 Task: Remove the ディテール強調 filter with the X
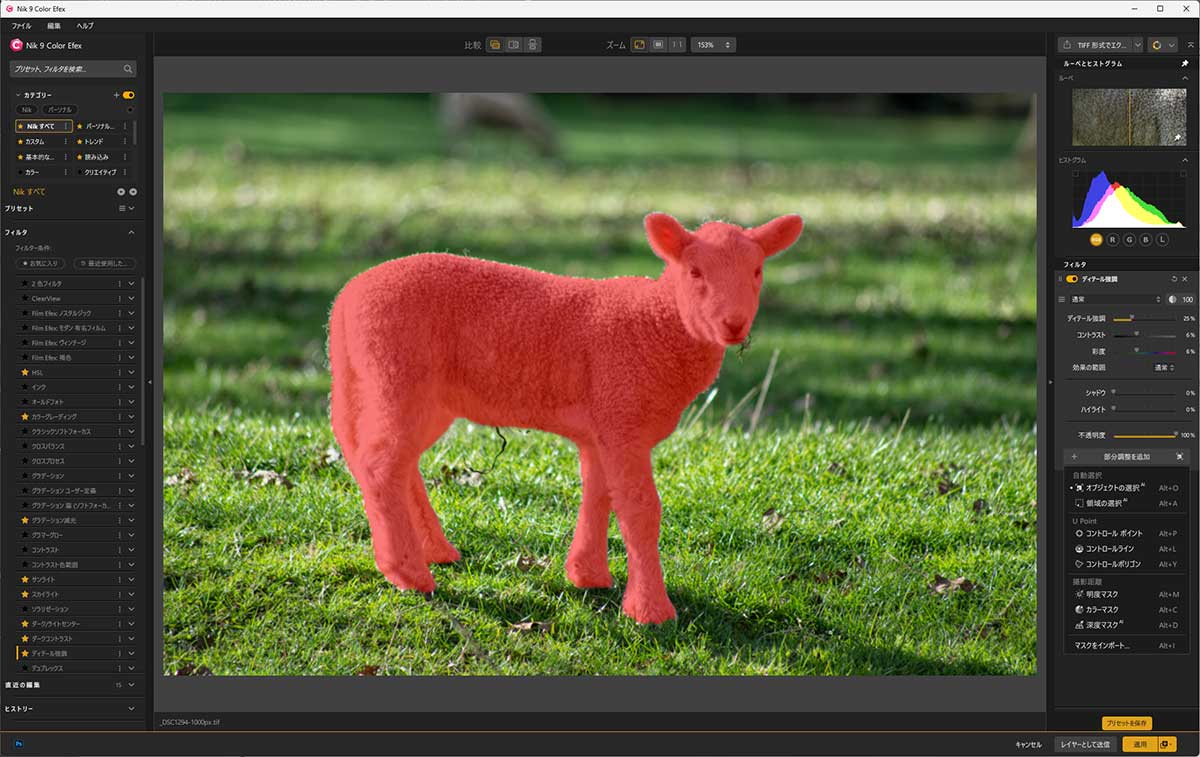pyautogui.click(x=1185, y=279)
